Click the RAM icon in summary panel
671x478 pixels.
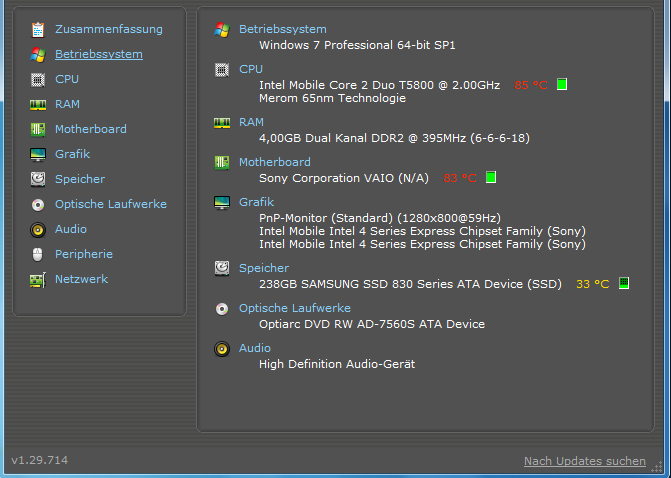(222, 122)
